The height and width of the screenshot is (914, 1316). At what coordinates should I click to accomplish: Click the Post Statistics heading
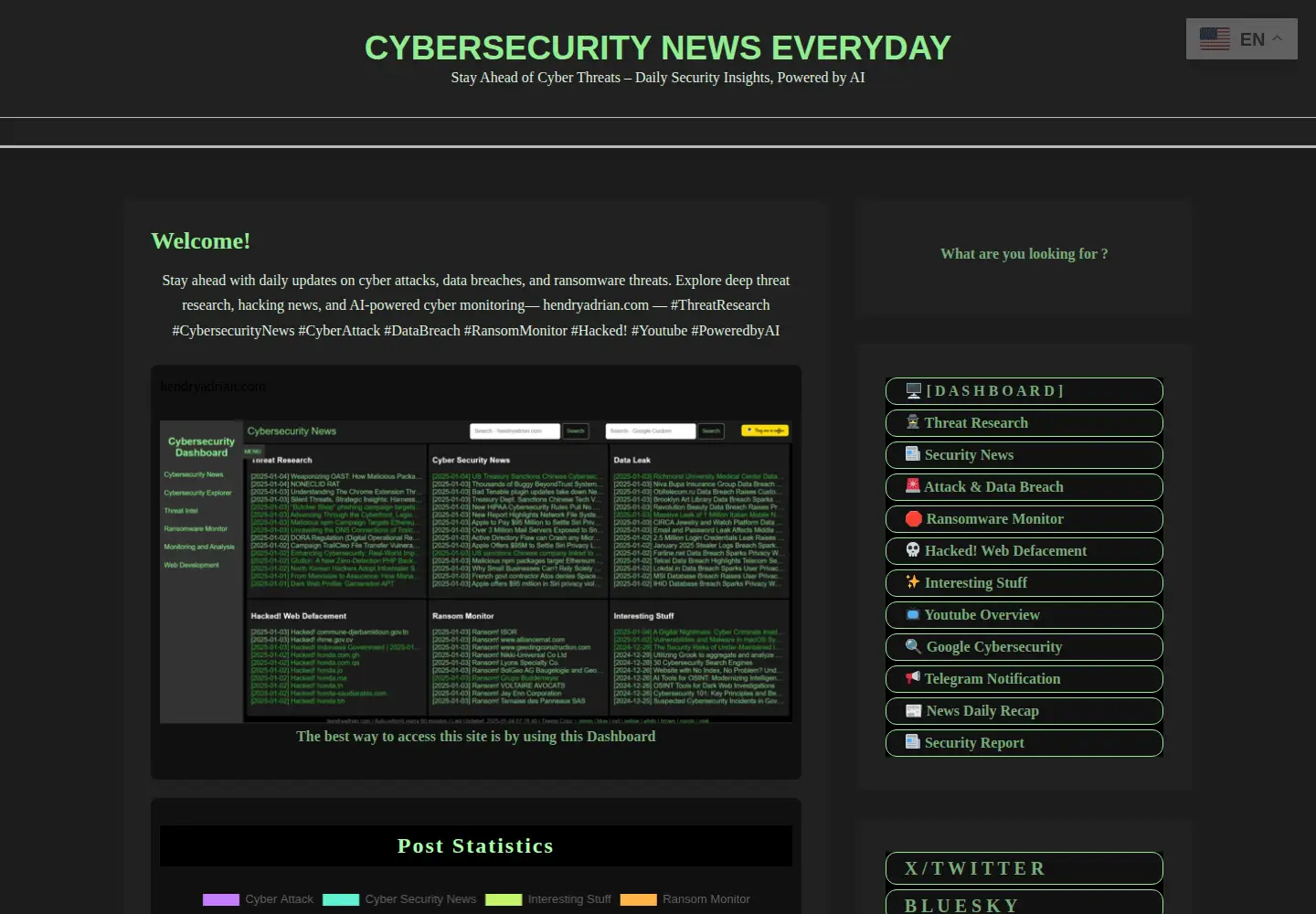(x=476, y=846)
